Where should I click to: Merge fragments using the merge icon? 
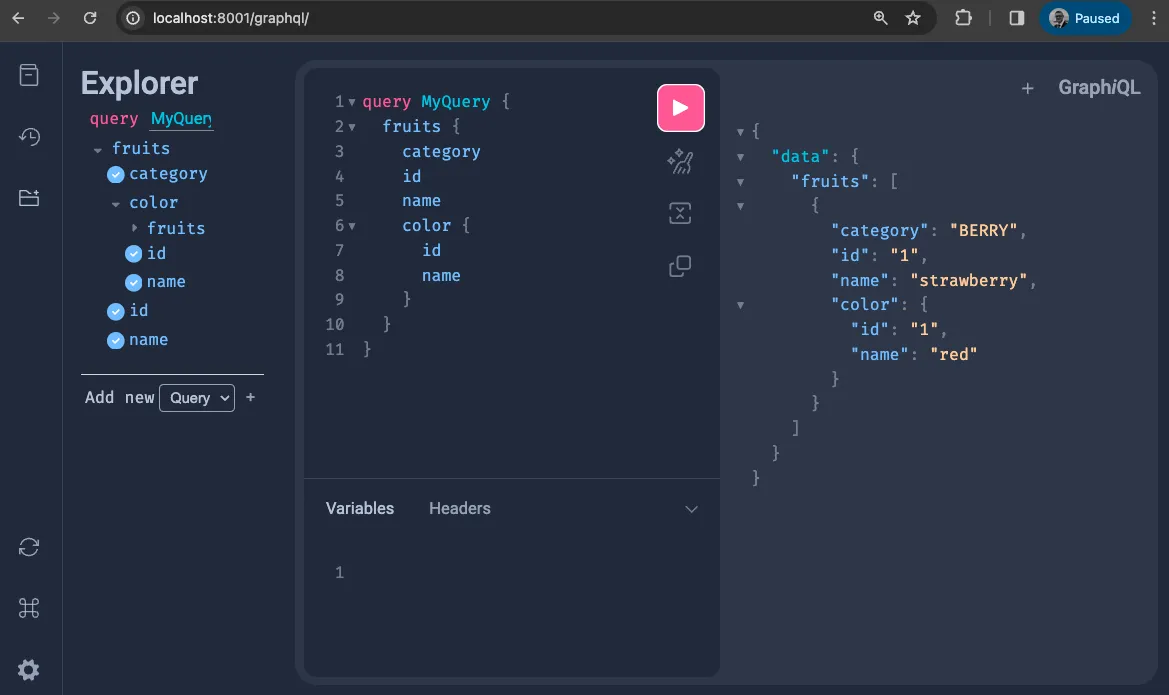[681, 213]
